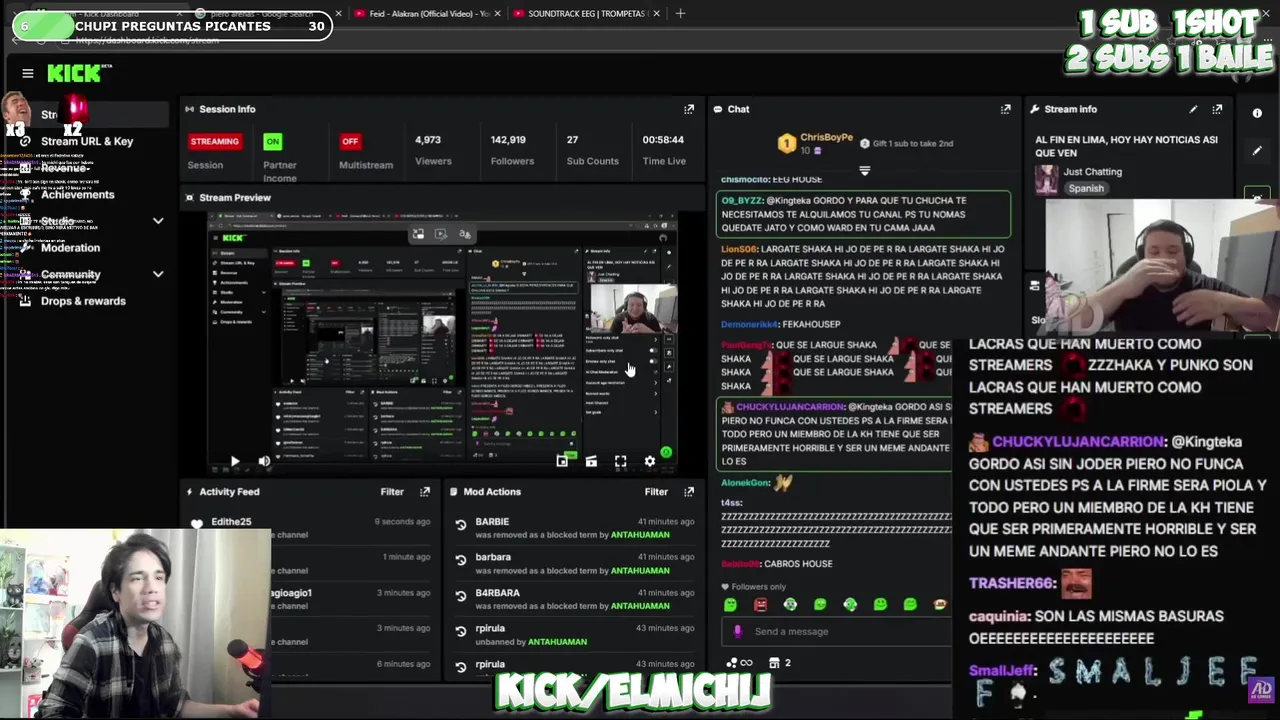Expand the Studio sidebar section
1280x720 pixels.
pyautogui.click(x=158, y=221)
